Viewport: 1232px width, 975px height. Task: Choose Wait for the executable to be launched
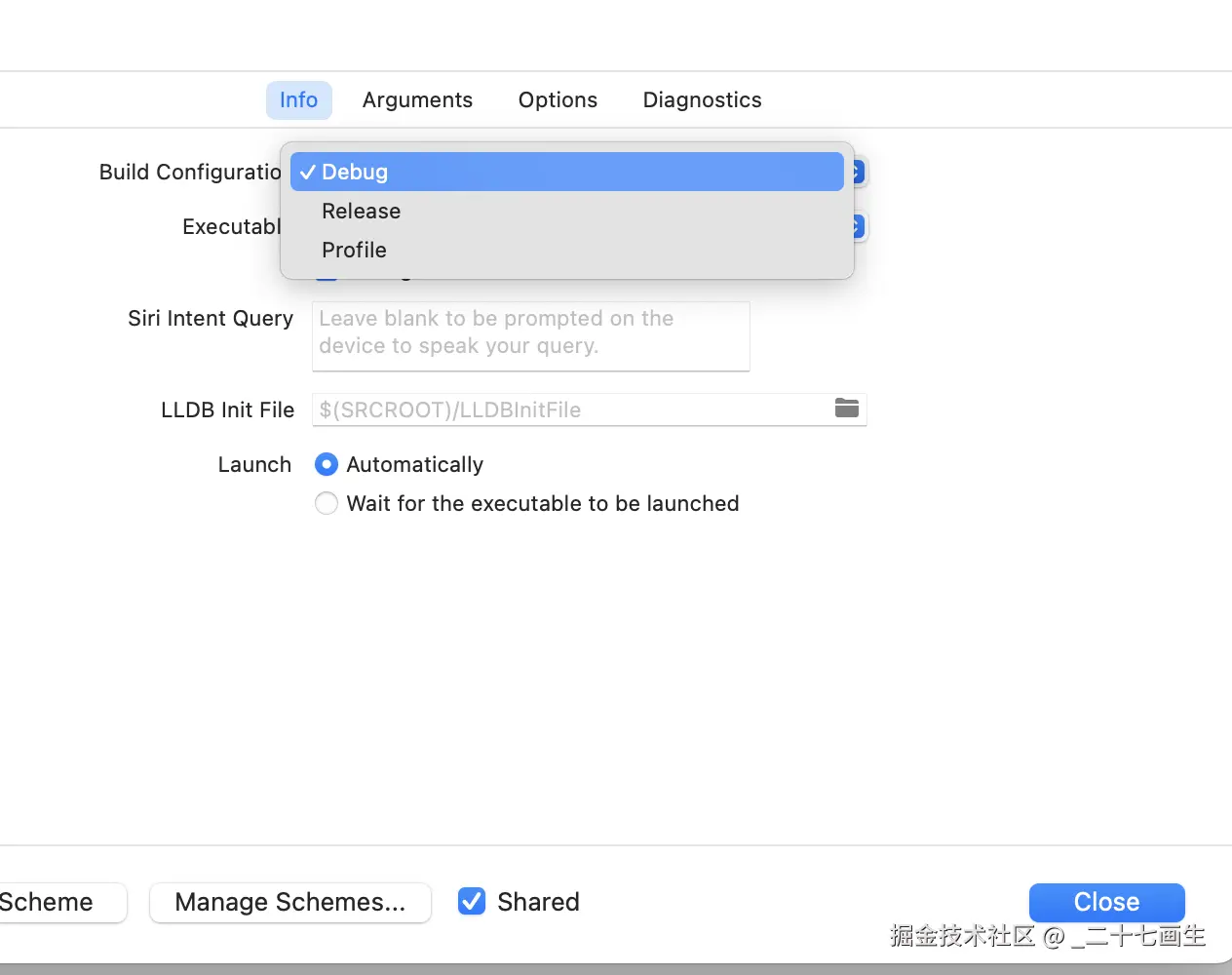327,504
